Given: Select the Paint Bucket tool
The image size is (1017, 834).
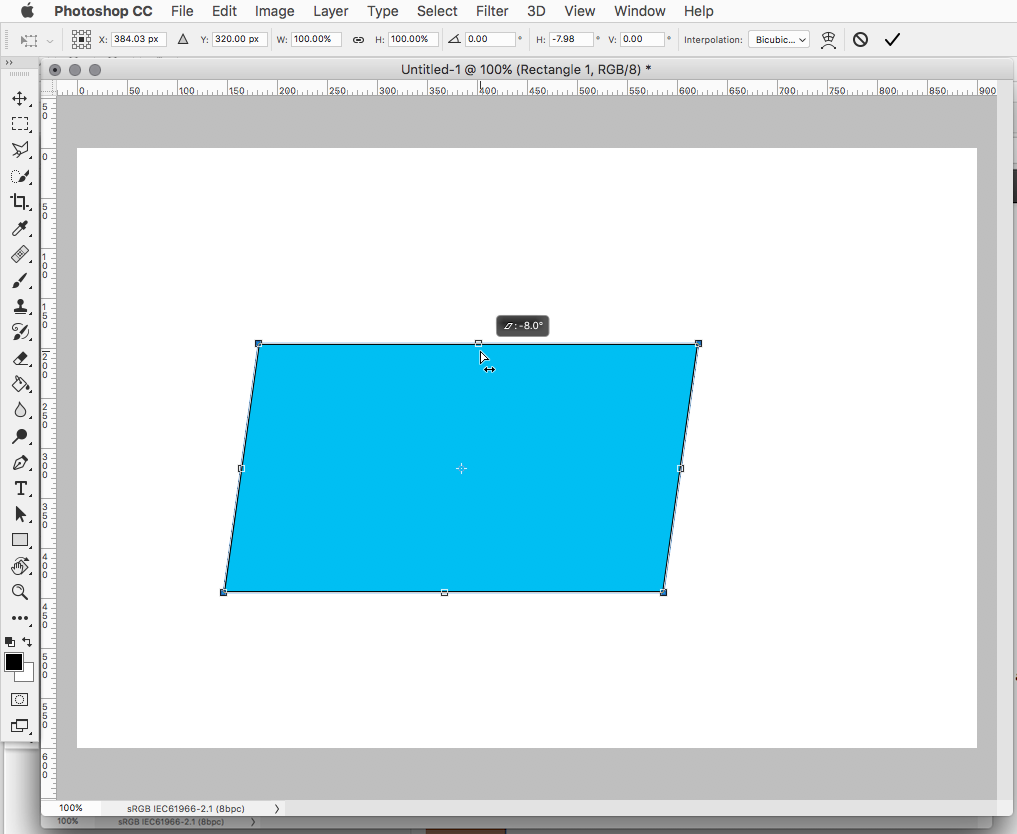Looking at the screenshot, I should [x=19, y=384].
